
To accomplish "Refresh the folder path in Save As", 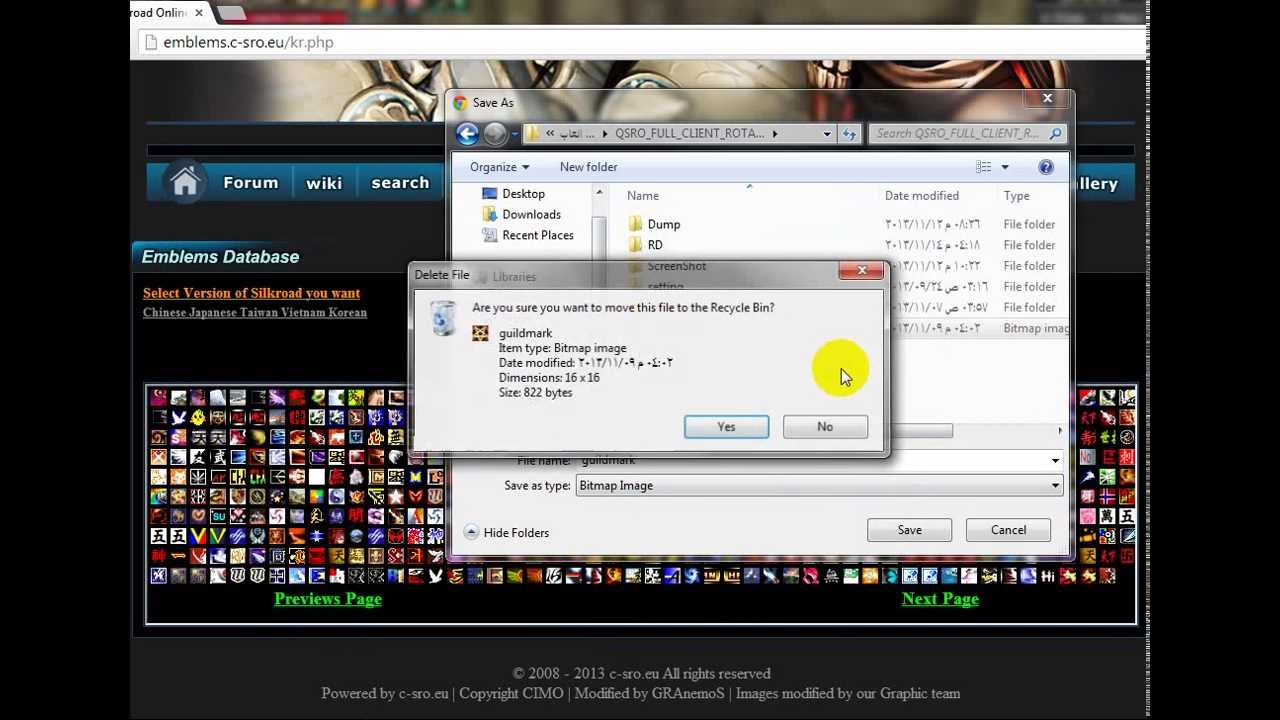I will [849, 133].
